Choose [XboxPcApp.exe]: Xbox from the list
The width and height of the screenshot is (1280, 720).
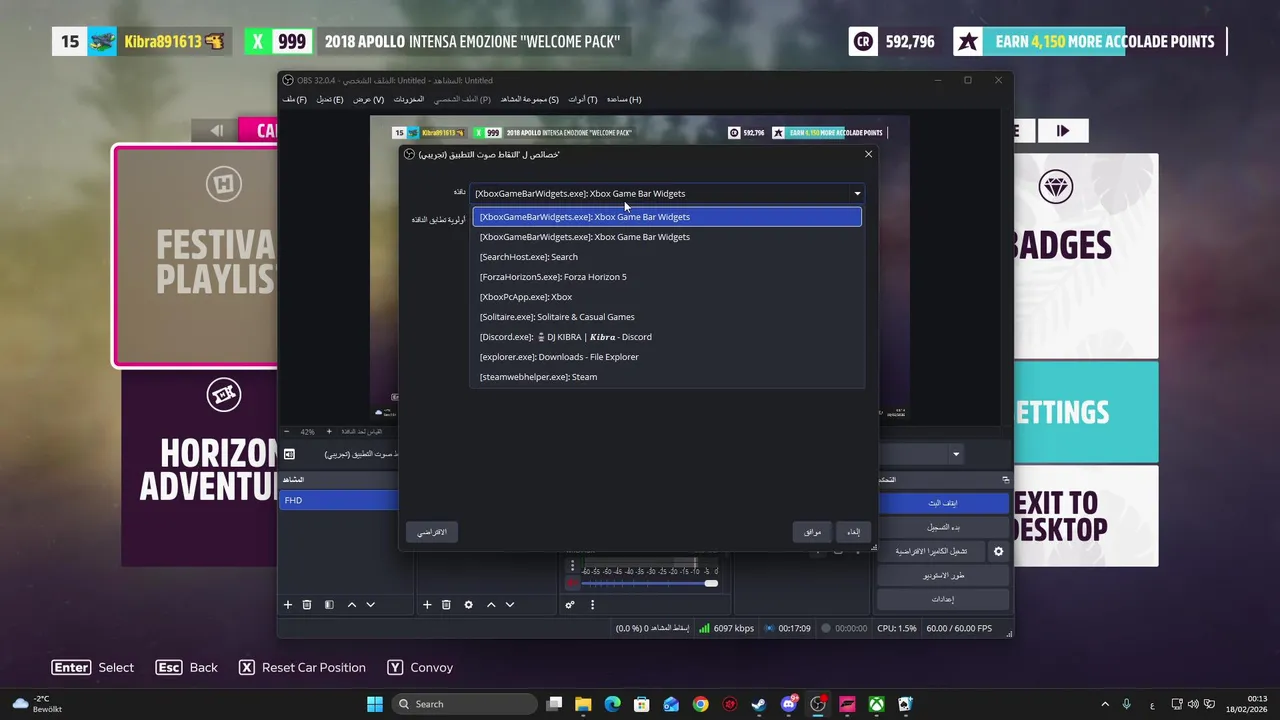pos(667,297)
